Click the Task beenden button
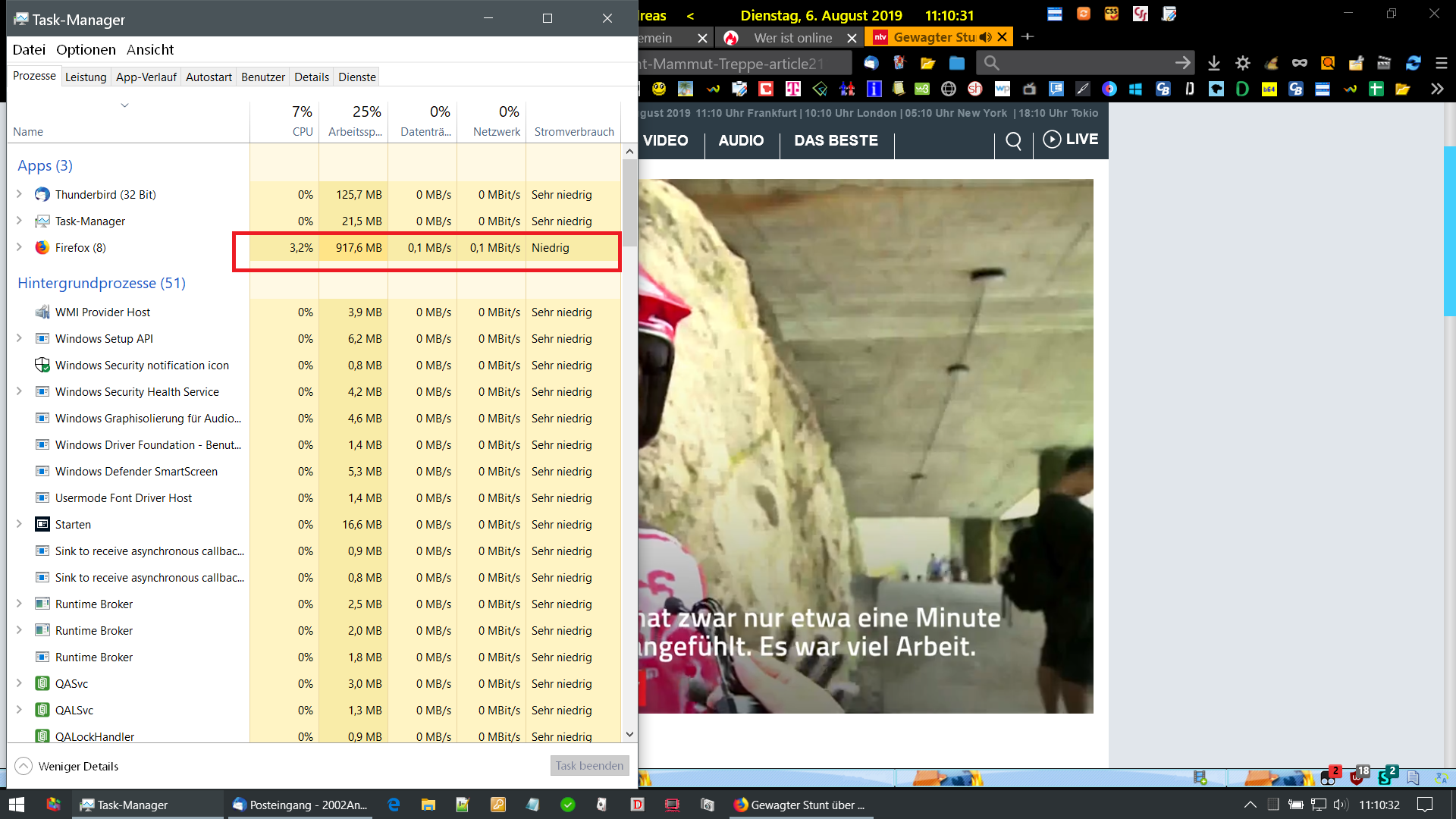This screenshot has height=819, width=1456. click(589, 766)
